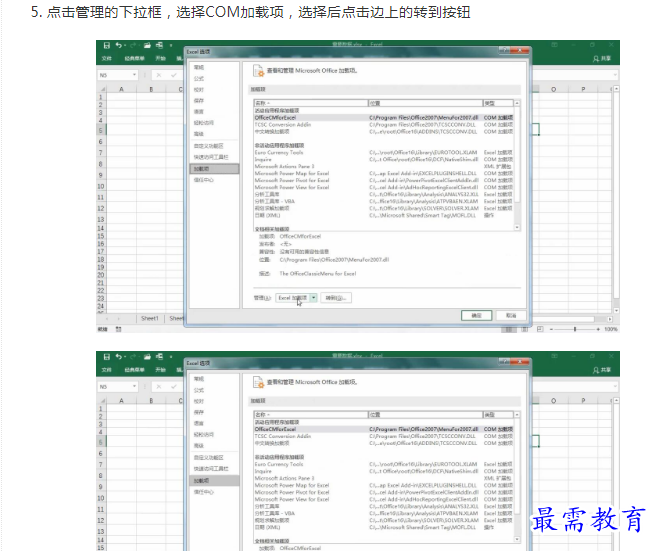654x551 pixels.
Task: Sort by 名称 column header in first dialog
Action: (x=310, y=103)
